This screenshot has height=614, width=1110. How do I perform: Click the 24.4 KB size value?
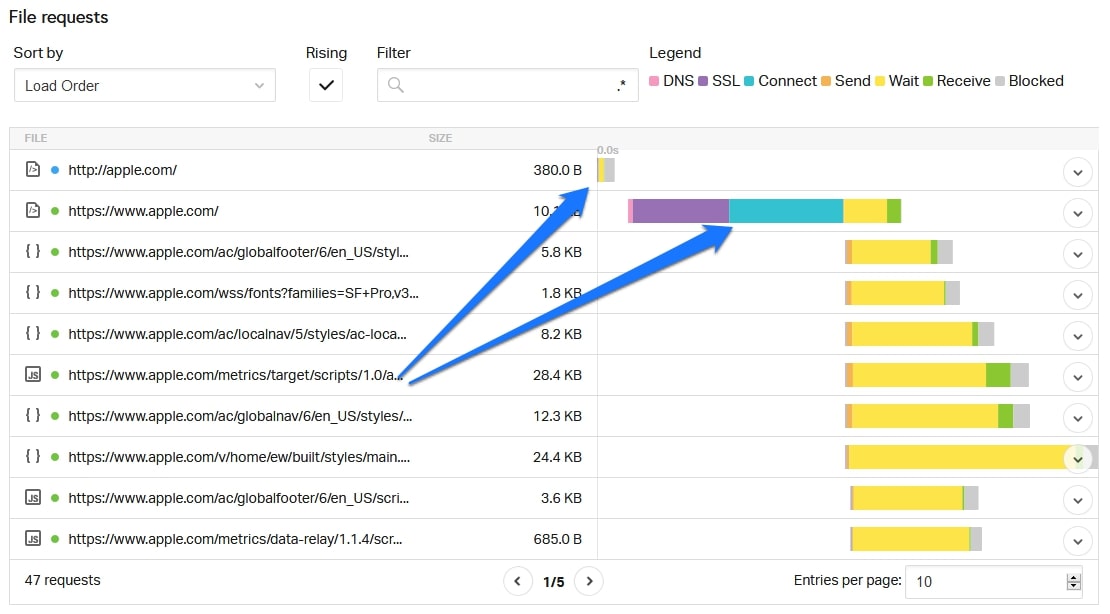[x=557, y=457]
